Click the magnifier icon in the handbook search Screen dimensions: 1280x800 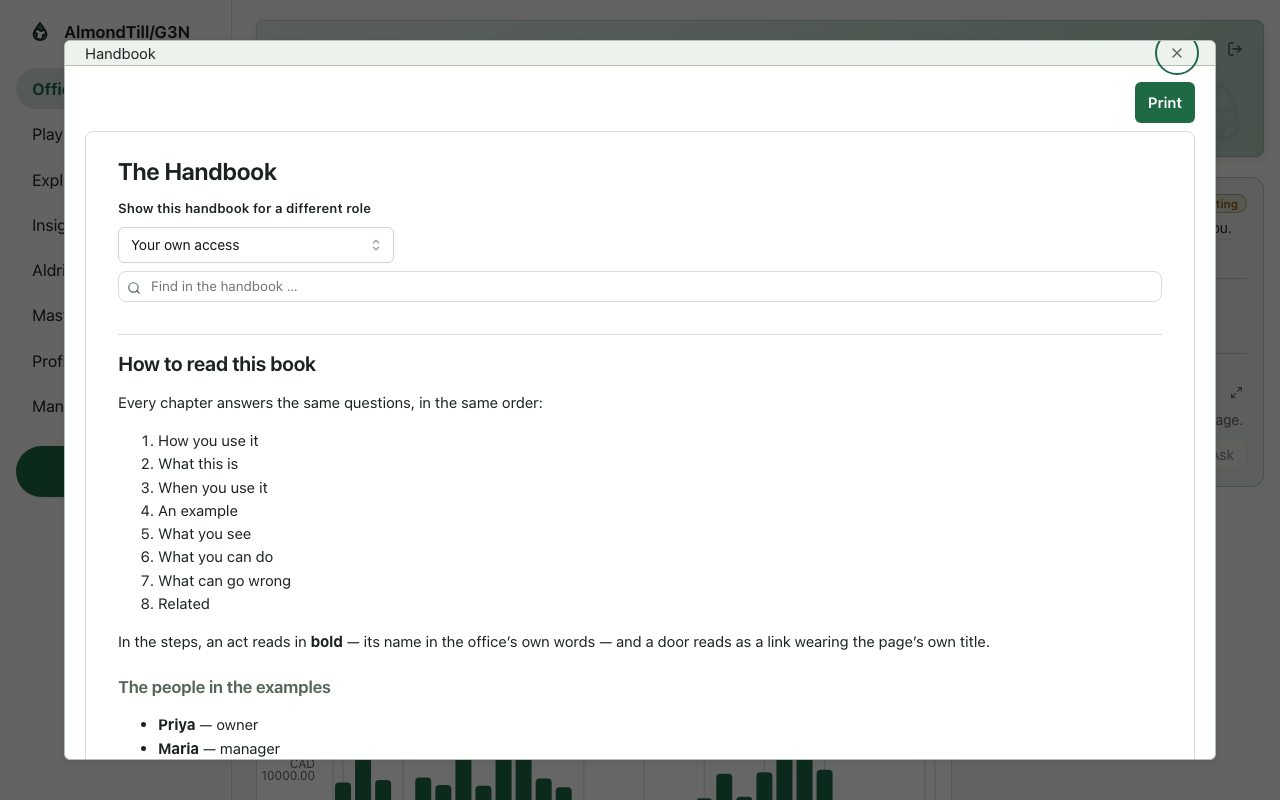click(134, 288)
